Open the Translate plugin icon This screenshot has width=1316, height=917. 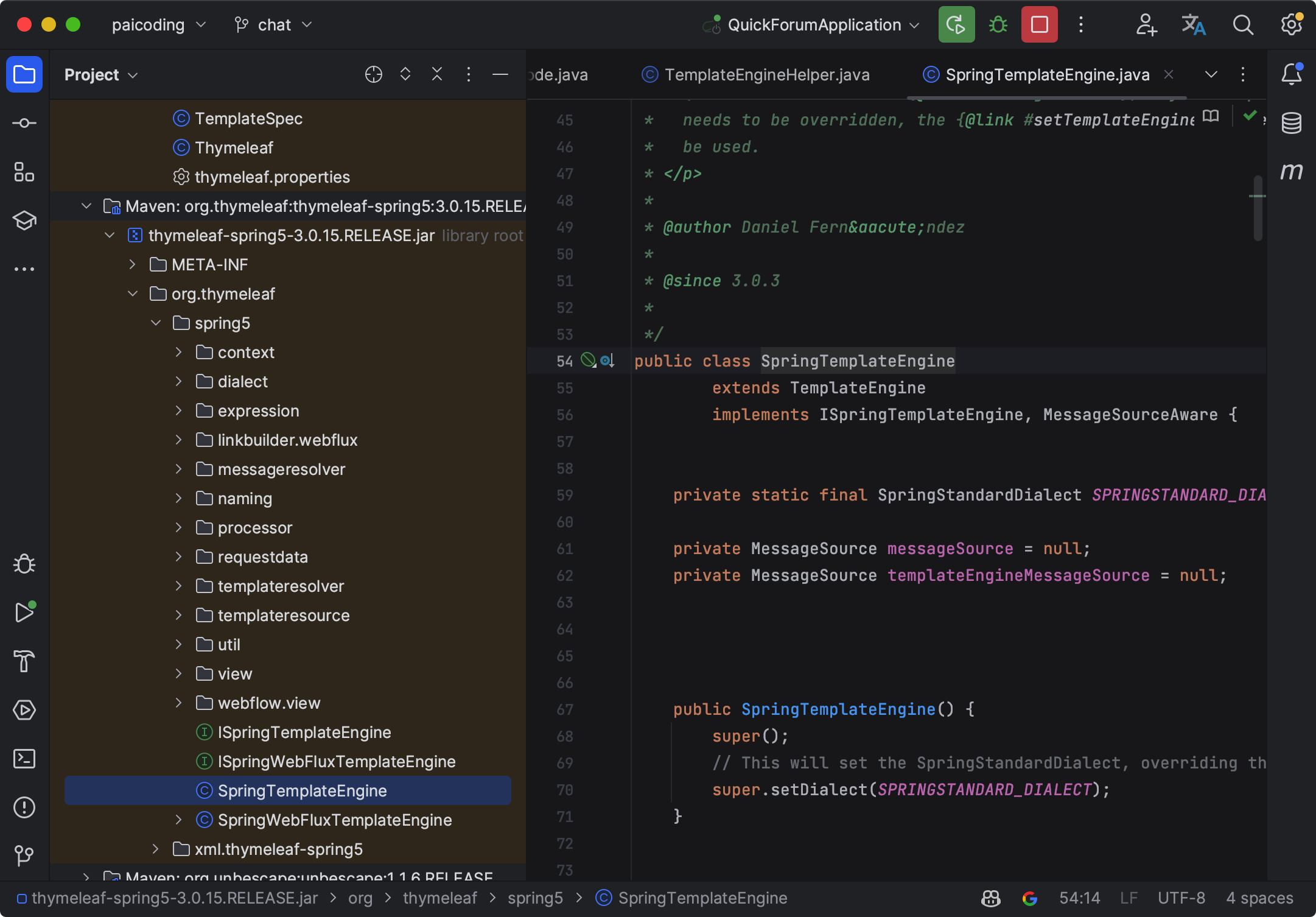(x=1194, y=25)
